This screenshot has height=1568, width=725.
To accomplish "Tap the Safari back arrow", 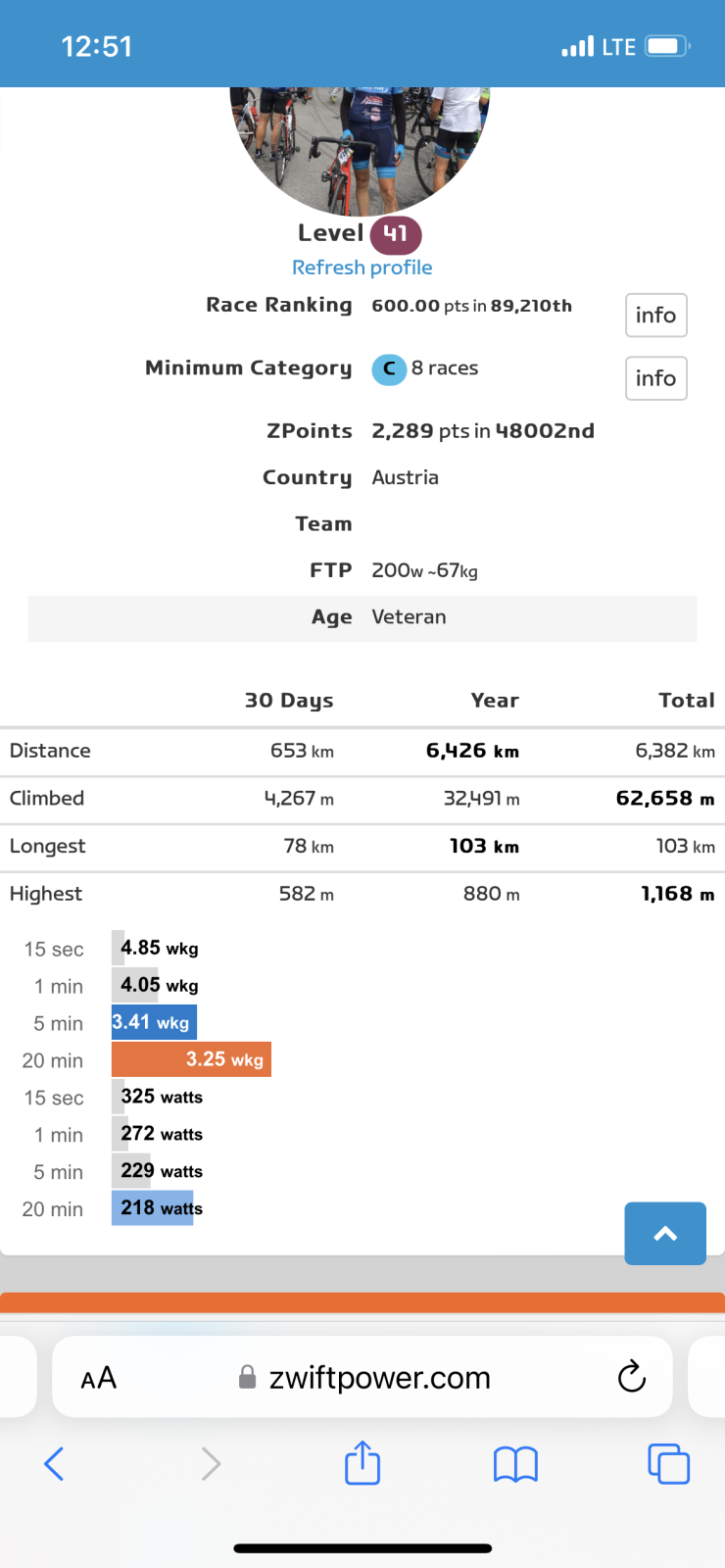I will click(x=55, y=1464).
